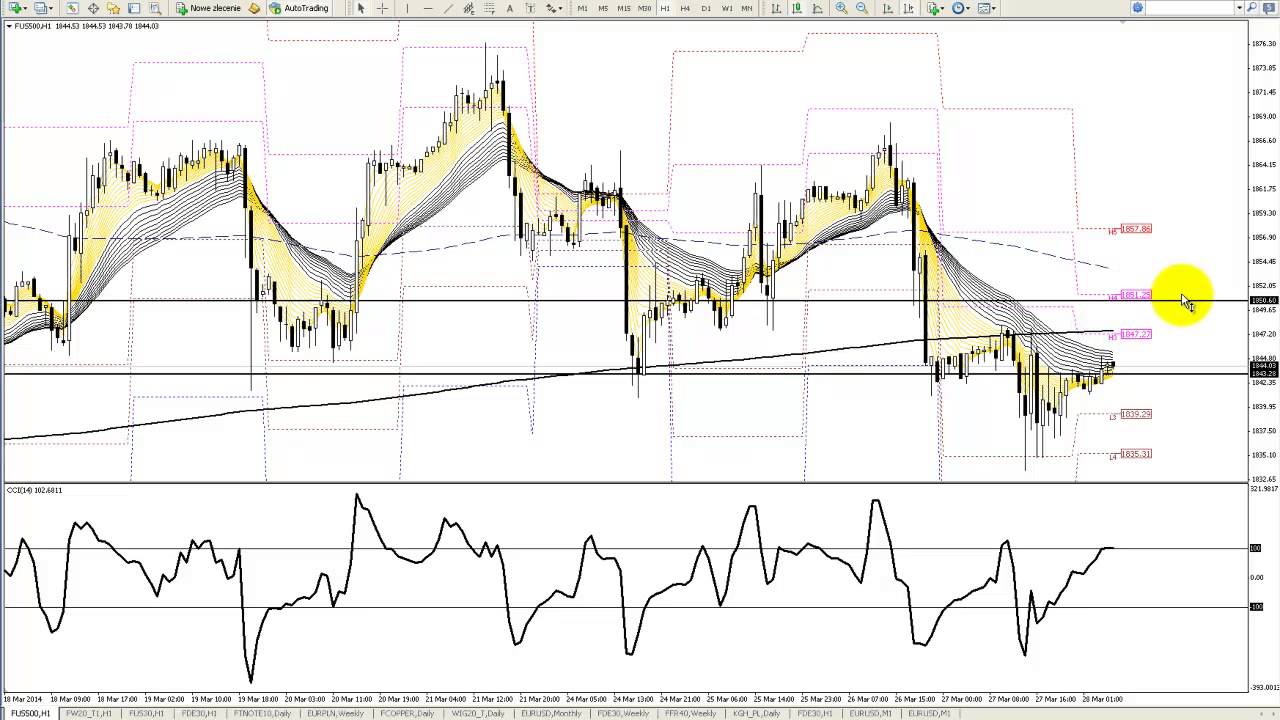
Task: Expand the arrows objects dropdown
Action: [x=560, y=8]
